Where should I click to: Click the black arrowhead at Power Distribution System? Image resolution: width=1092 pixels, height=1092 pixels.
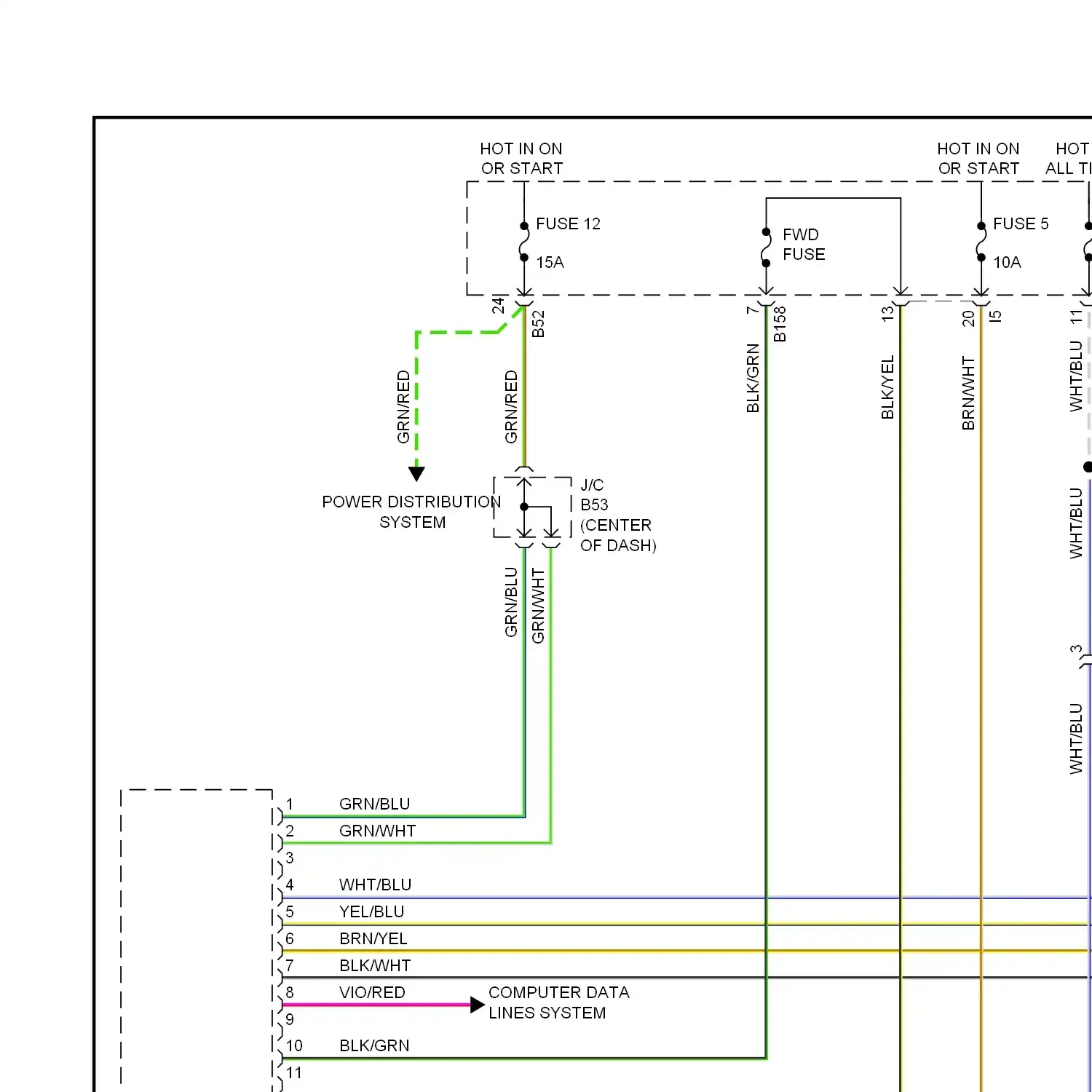(x=416, y=474)
